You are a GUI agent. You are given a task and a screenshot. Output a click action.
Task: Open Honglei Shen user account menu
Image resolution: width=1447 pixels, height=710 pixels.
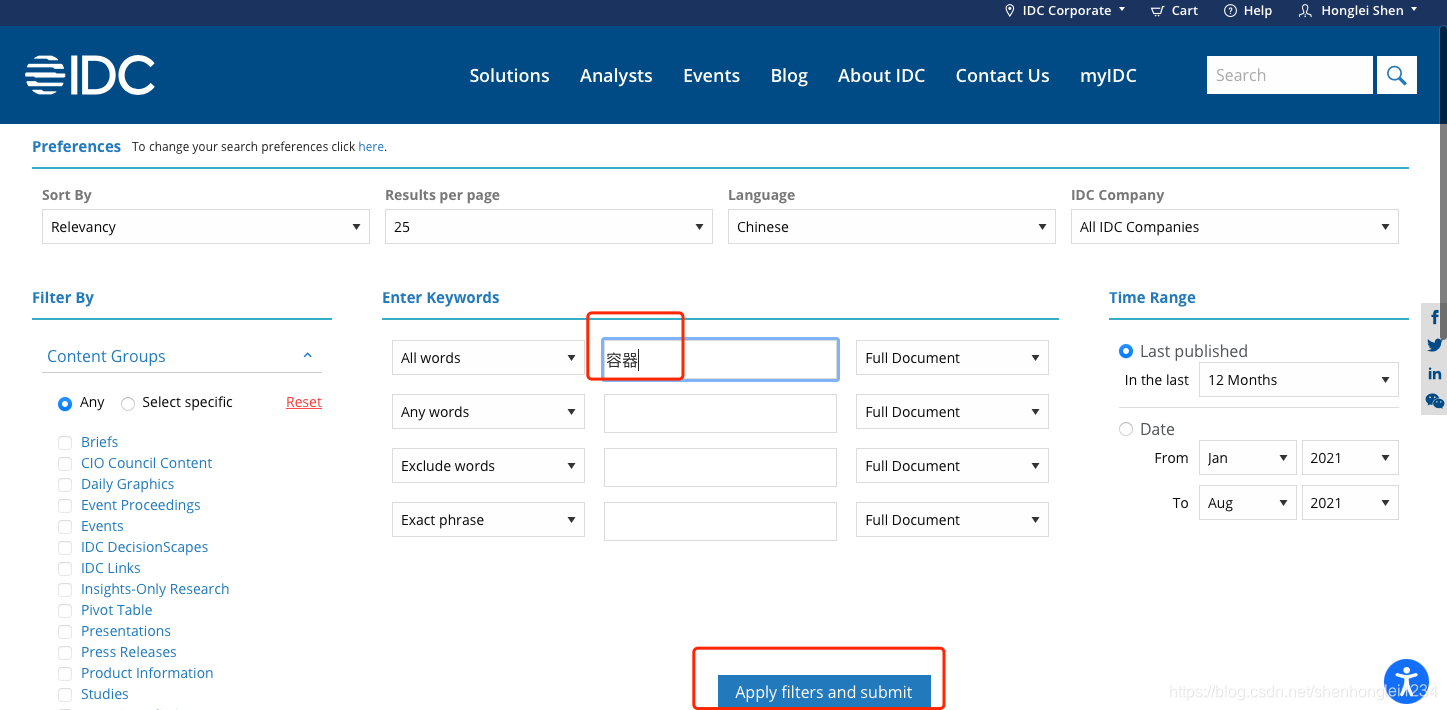pos(1357,11)
